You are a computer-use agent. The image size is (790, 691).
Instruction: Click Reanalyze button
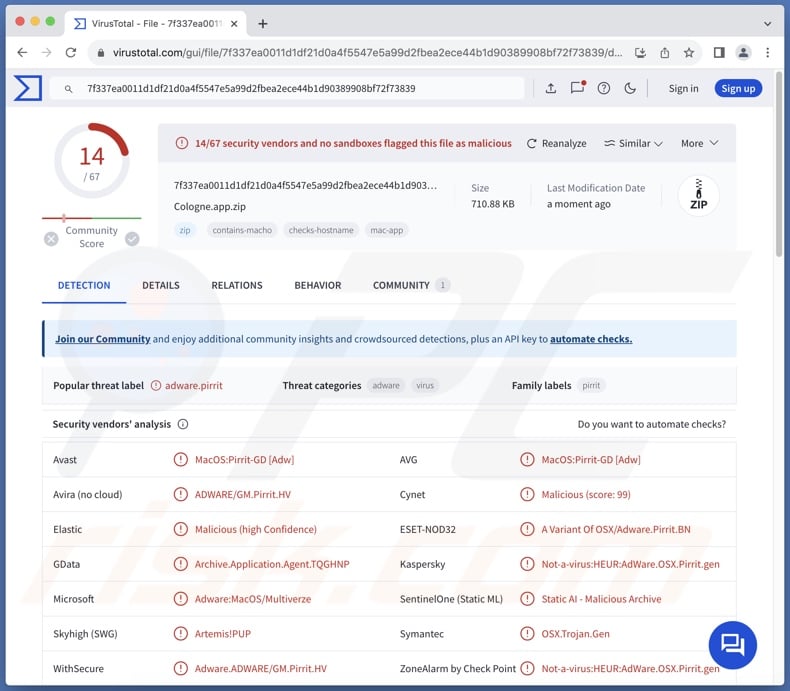pos(556,144)
